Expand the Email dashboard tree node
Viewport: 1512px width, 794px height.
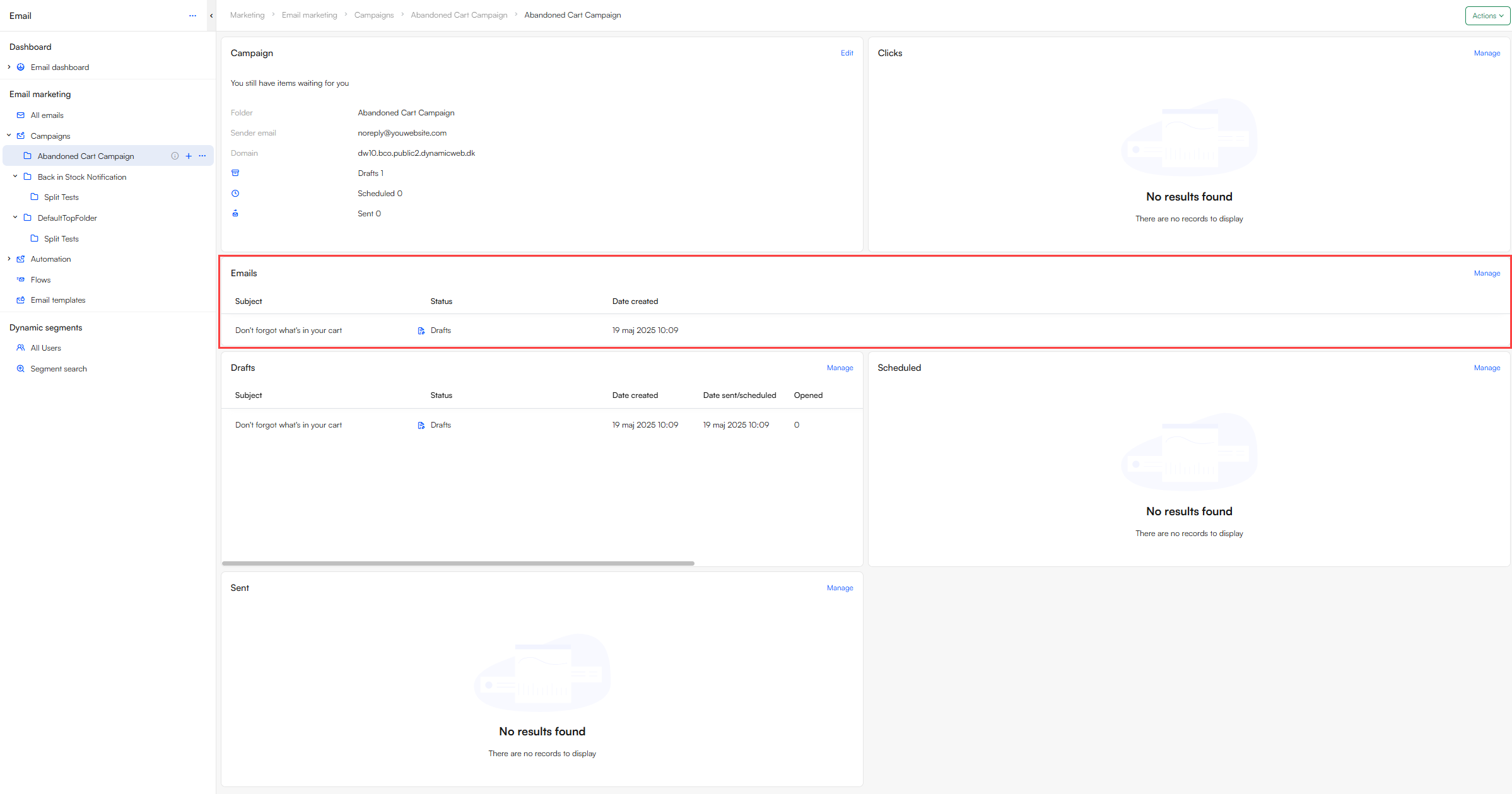tap(9, 67)
